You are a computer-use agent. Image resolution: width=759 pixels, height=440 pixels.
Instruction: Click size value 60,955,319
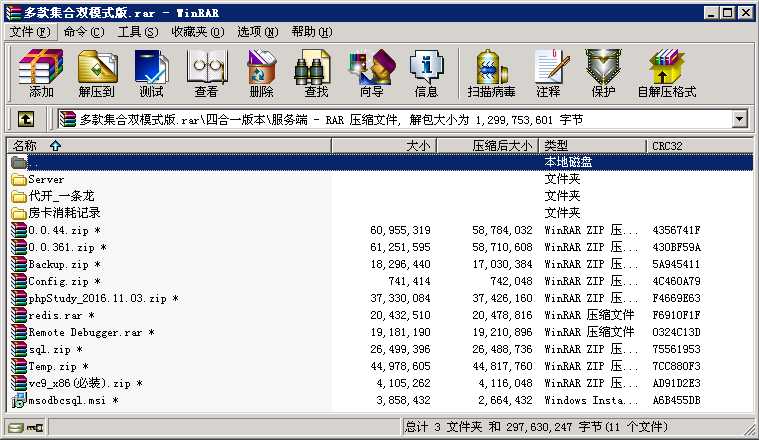[400, 230]
